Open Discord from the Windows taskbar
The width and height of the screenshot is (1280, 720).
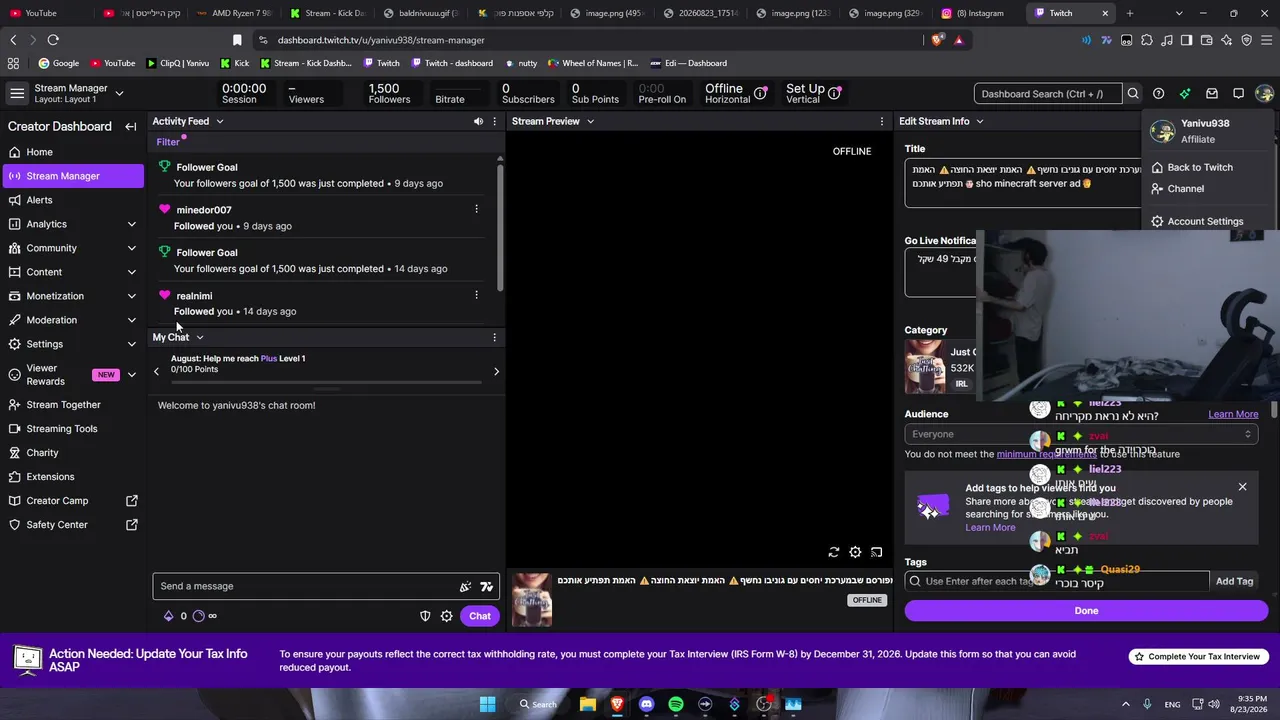click(646, 704)
